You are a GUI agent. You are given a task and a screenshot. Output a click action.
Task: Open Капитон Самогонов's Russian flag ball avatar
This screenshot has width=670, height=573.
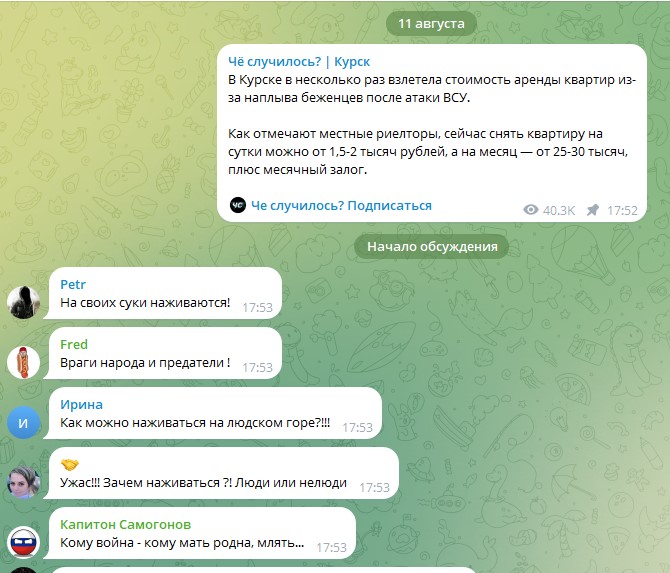[24, 543]
